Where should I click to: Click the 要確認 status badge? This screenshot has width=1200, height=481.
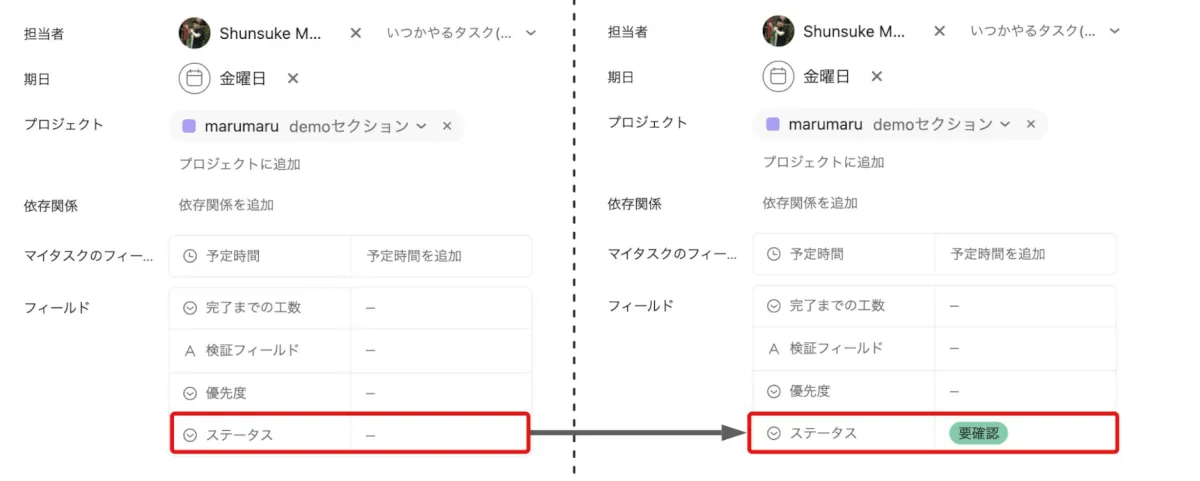click(x=978, y=434)
